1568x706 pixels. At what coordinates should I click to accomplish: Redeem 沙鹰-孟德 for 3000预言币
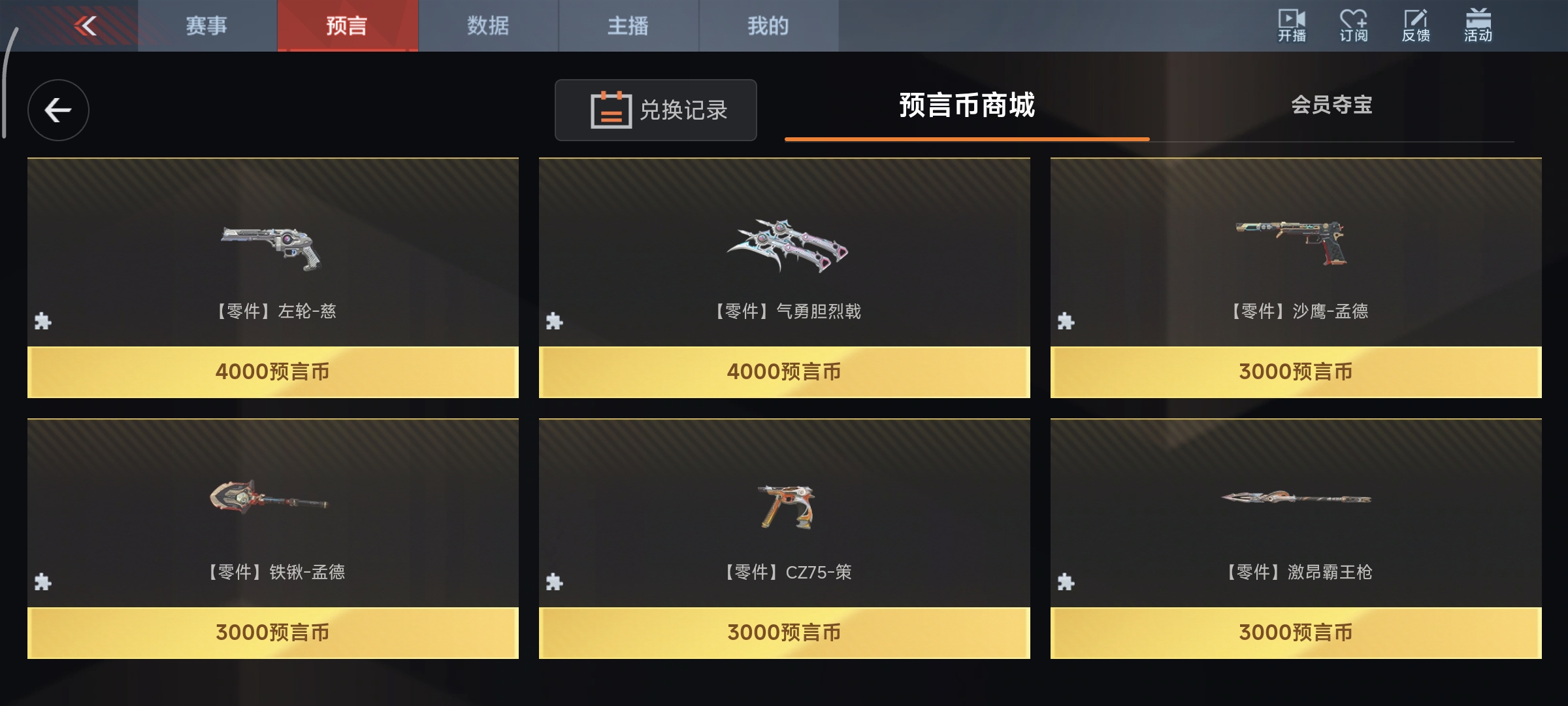pyautogui.click(x=1296, y=372)
